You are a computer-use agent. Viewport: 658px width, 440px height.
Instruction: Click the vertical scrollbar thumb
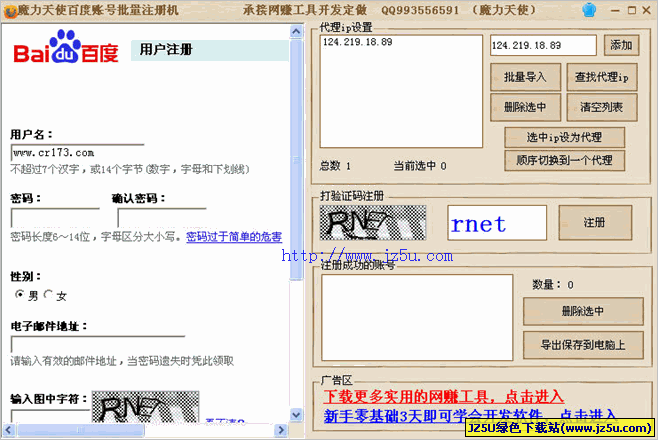tap(296, 159)
